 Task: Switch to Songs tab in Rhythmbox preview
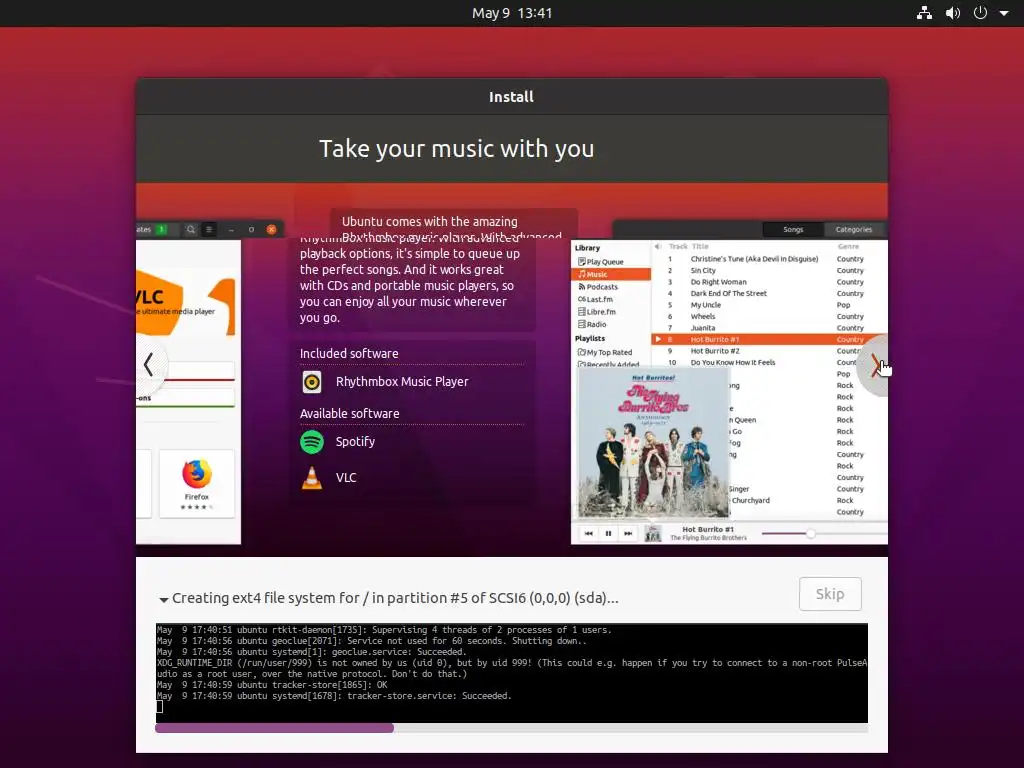point(793,229)
